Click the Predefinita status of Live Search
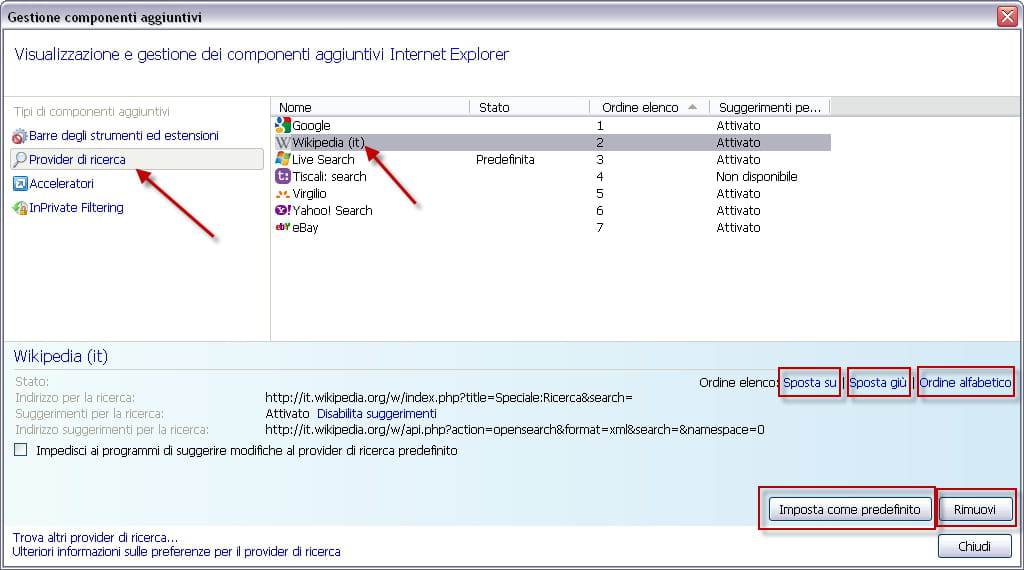Viewport: 1024px width, 570px height. (x=505, y=159)
